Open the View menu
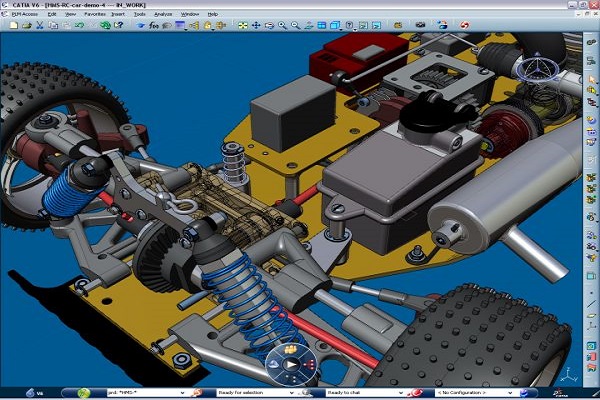Screen dimensions: 600x400 pos(70,14)
